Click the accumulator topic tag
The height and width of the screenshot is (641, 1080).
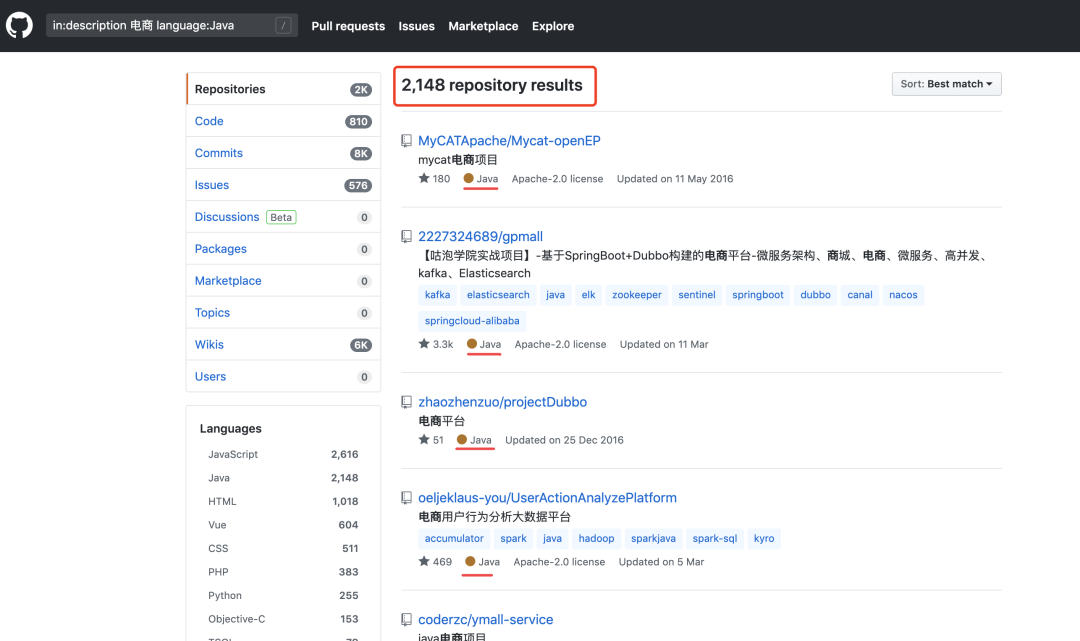pyautogui.click(x=454, y=538)
